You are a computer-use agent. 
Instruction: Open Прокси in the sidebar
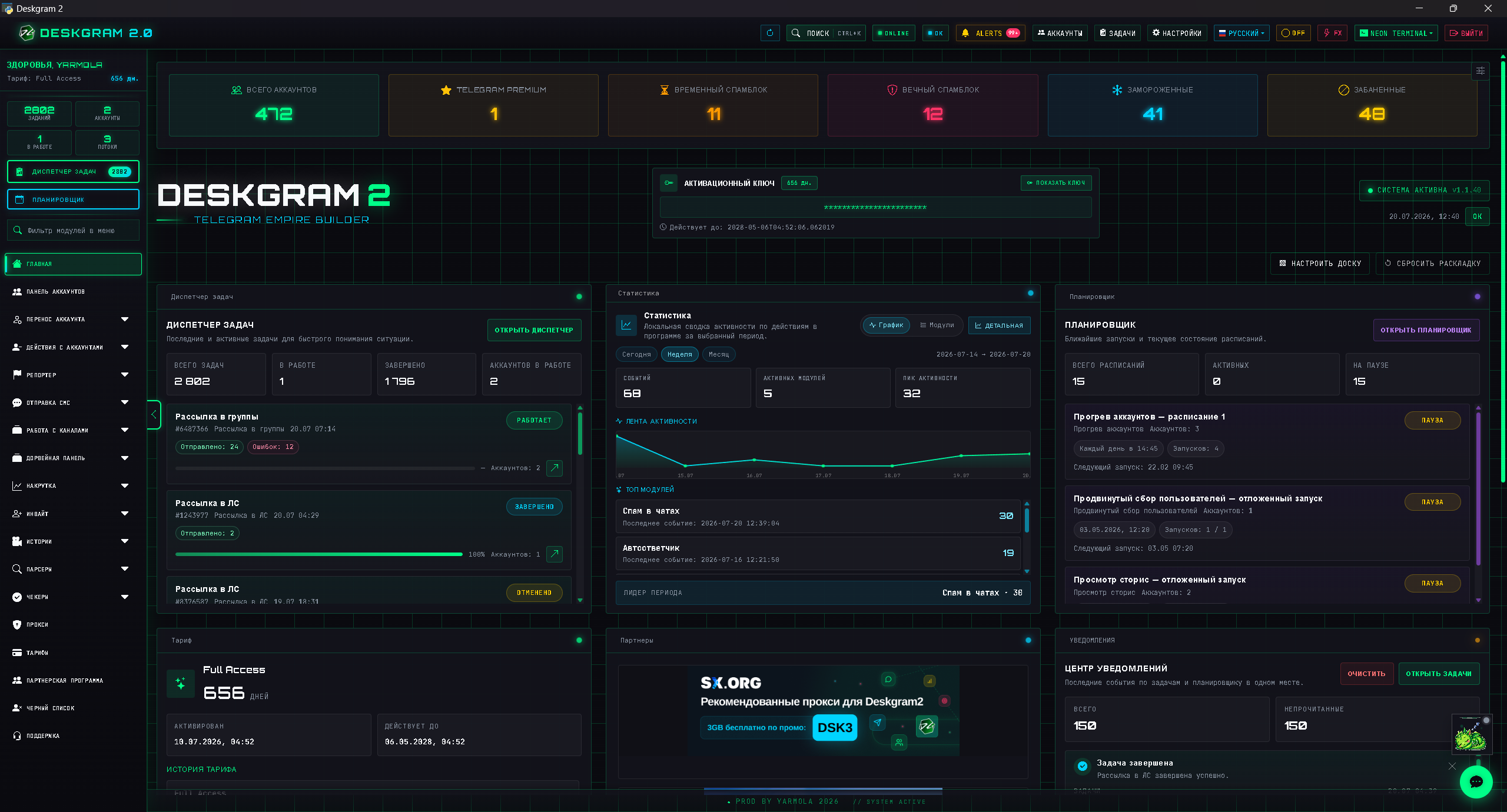point(73,624)
